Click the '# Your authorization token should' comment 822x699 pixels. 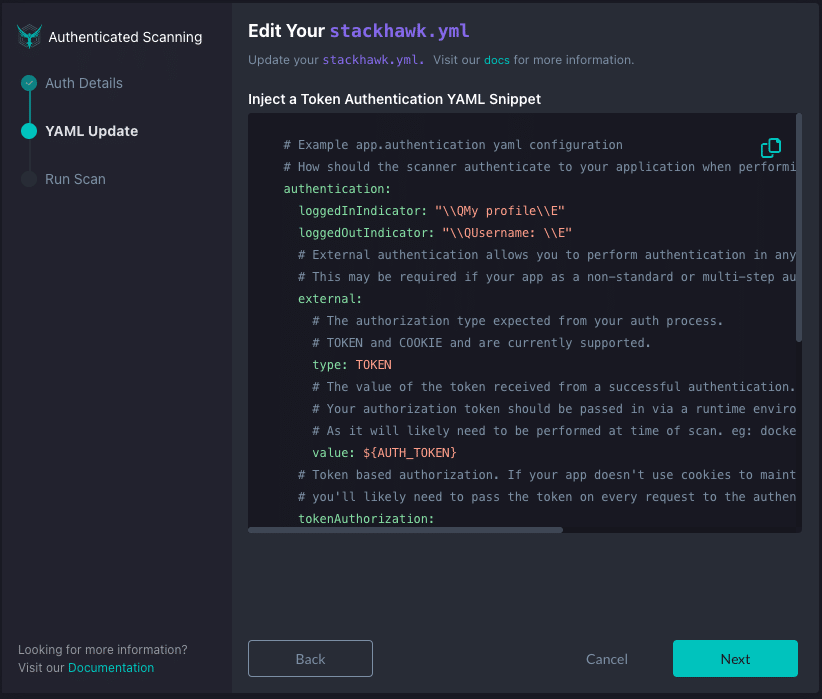tap(554, 409)
